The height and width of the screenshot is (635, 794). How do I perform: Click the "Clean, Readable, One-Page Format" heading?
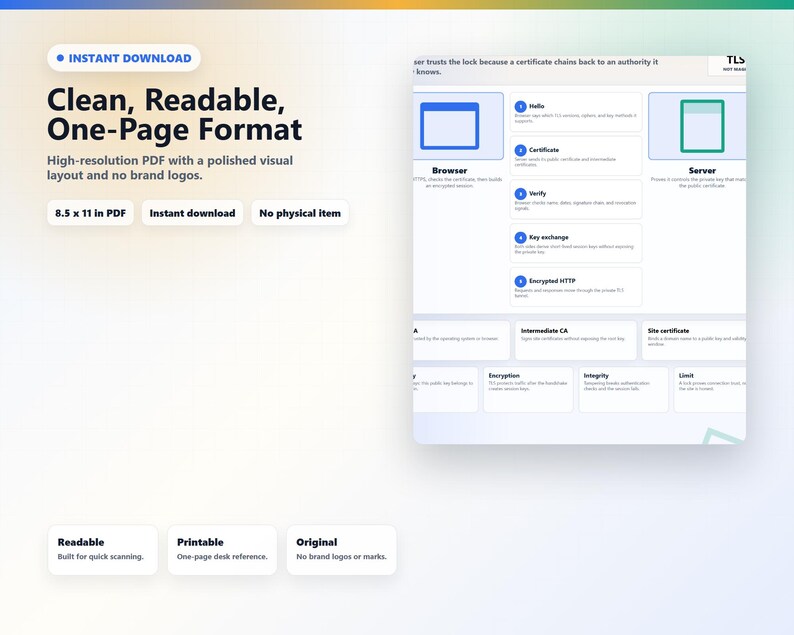pyautogui.click(x=175, y=114)
